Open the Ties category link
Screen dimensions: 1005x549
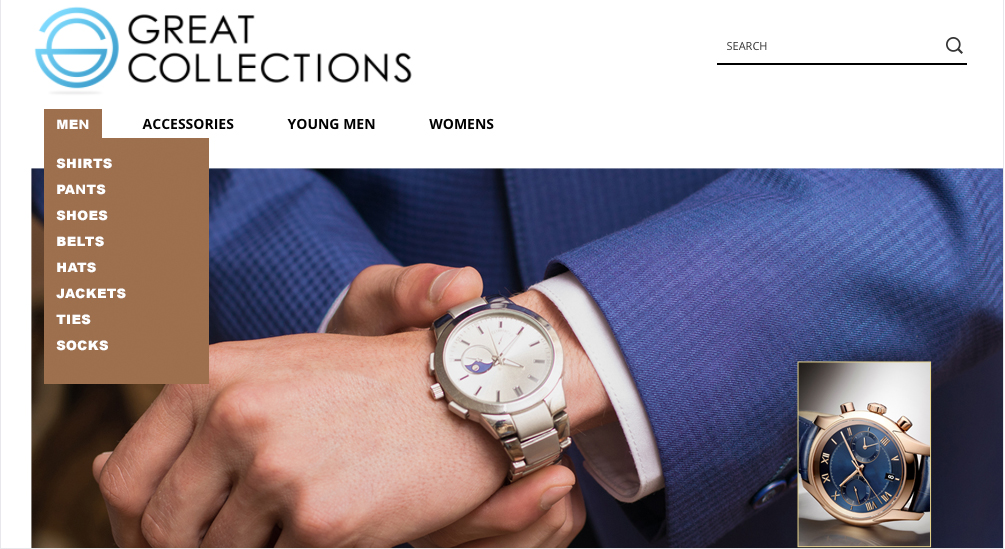coord(74,319)
